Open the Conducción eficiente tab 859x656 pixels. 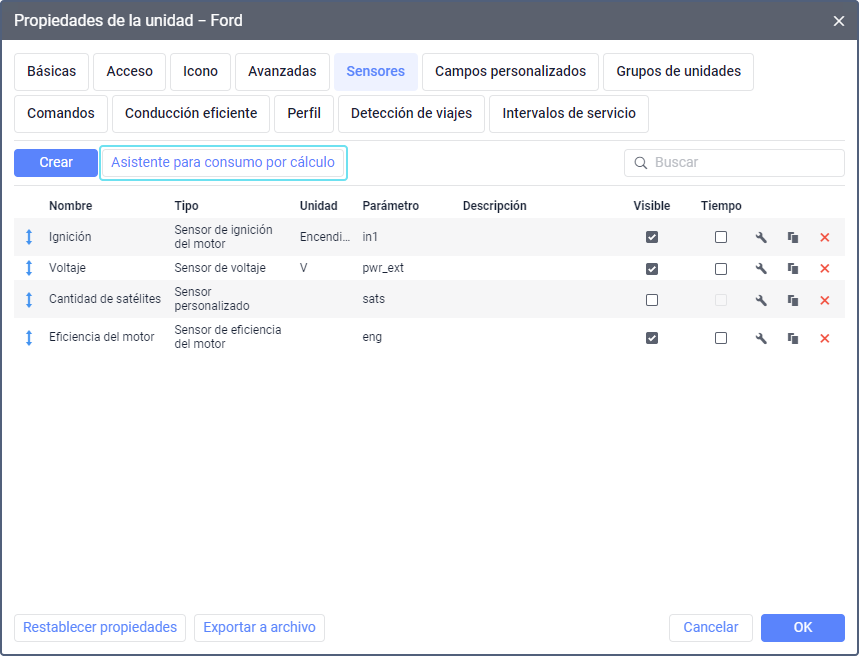tap(191, 114)
